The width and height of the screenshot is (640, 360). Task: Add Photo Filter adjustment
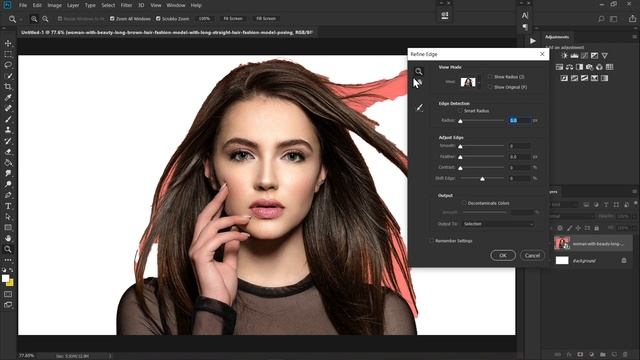[x=589, y=67]
